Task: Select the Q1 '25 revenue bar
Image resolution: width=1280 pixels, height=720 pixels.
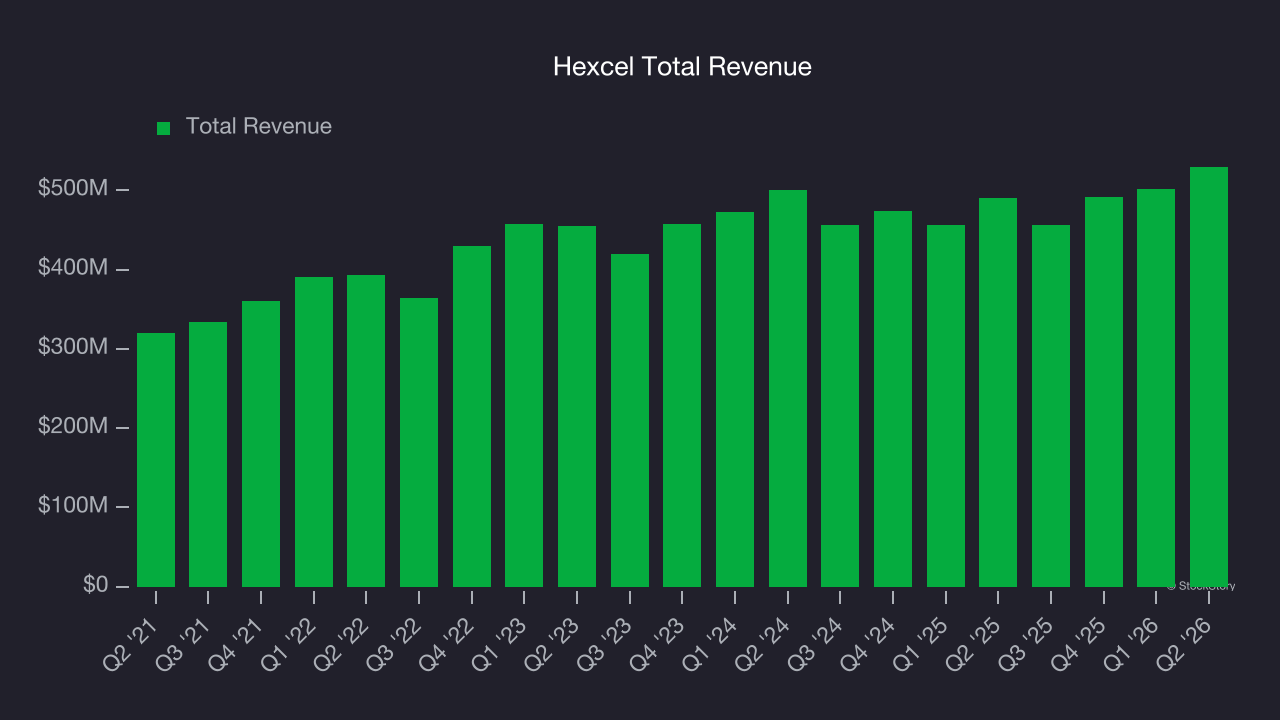Action: point(946,406)
